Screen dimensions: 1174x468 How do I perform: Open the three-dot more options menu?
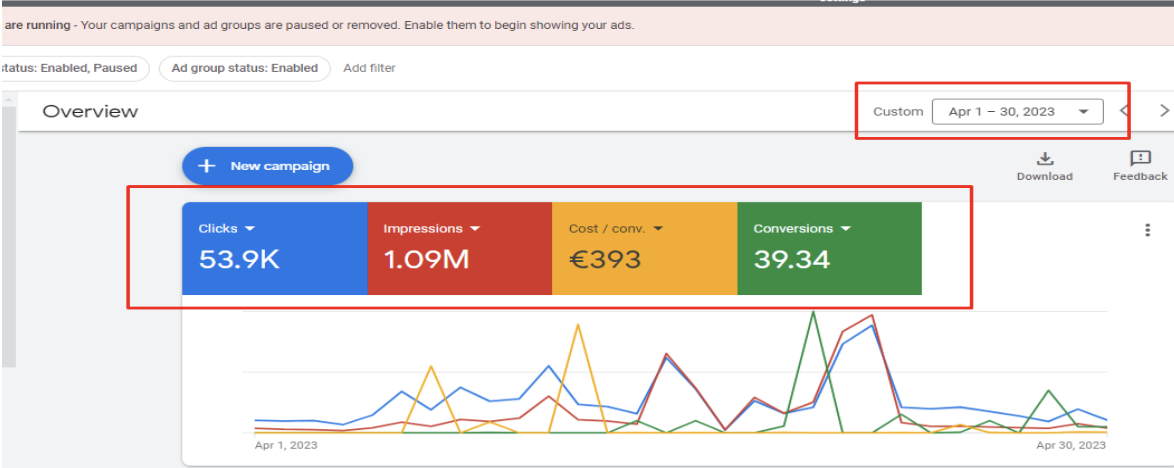click(x=1147, y=230)
